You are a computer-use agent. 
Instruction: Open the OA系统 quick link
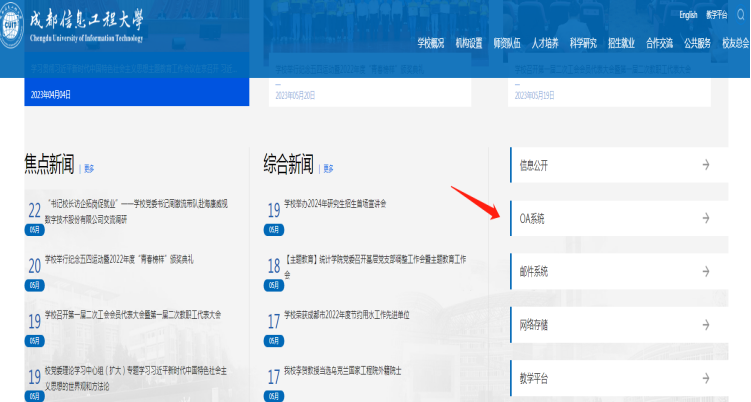533,218
